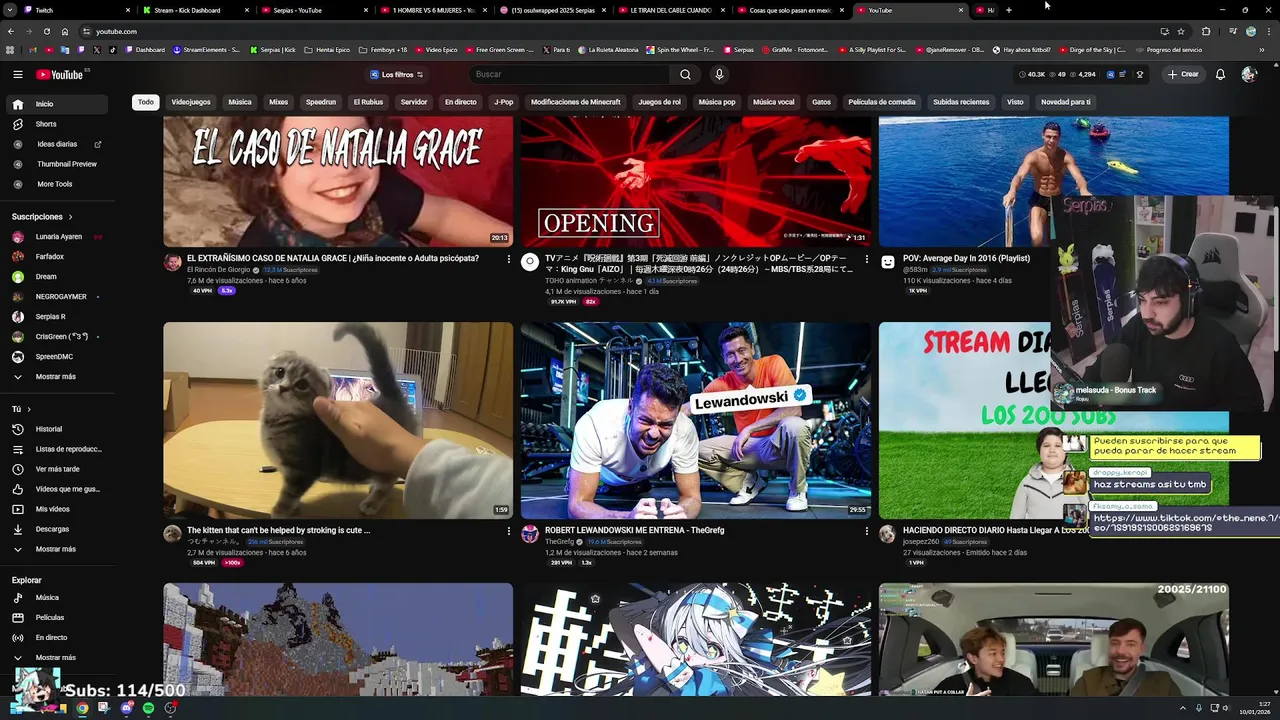Image resolution: width=1280 pixels, height=720 pixels.
Task: Open the Los filtros extension button
Action: (397, 74)
